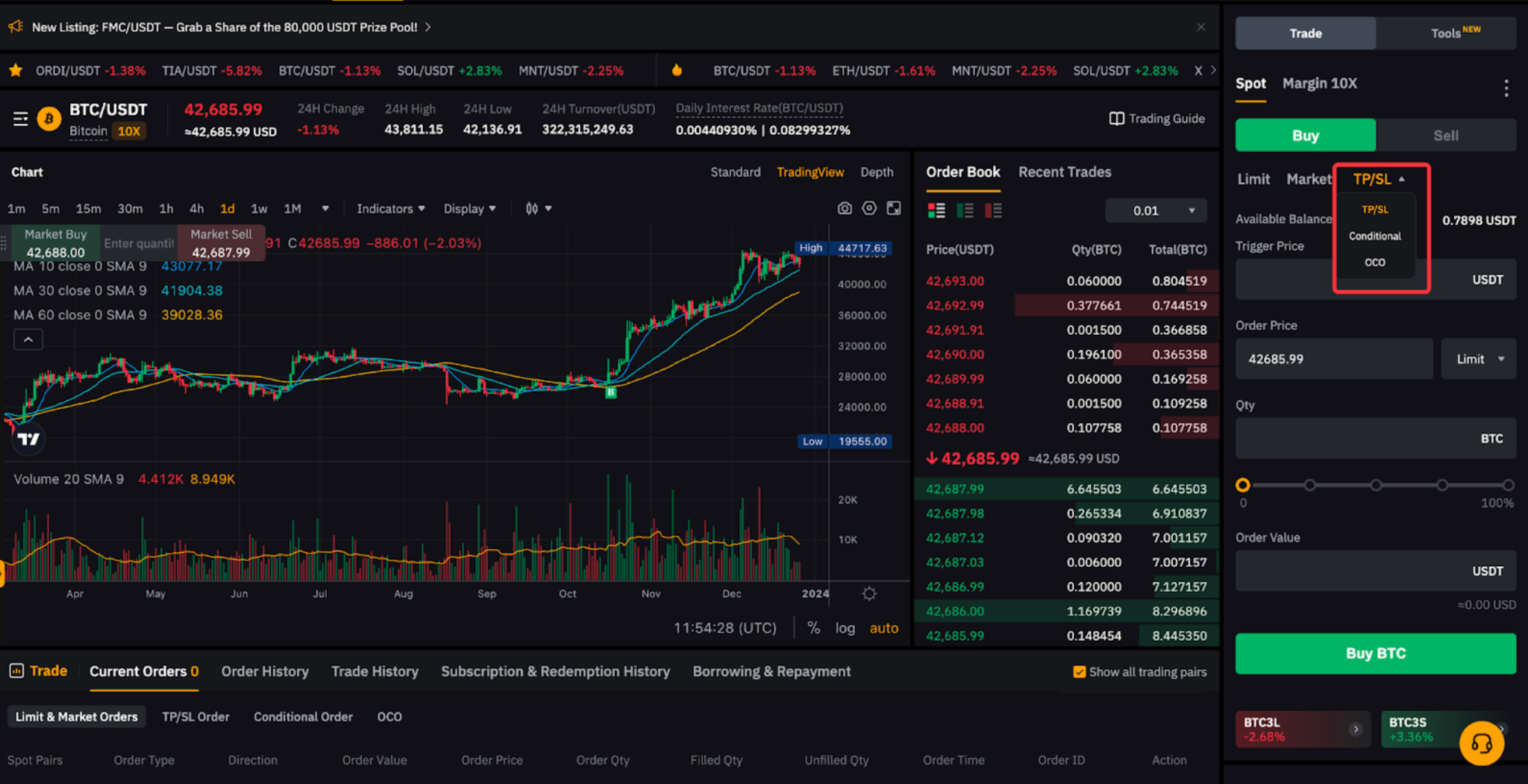The height and width of the screenshot is (784, 1528).
Task: Show only sell orders in order book
Action: [993, 210]
